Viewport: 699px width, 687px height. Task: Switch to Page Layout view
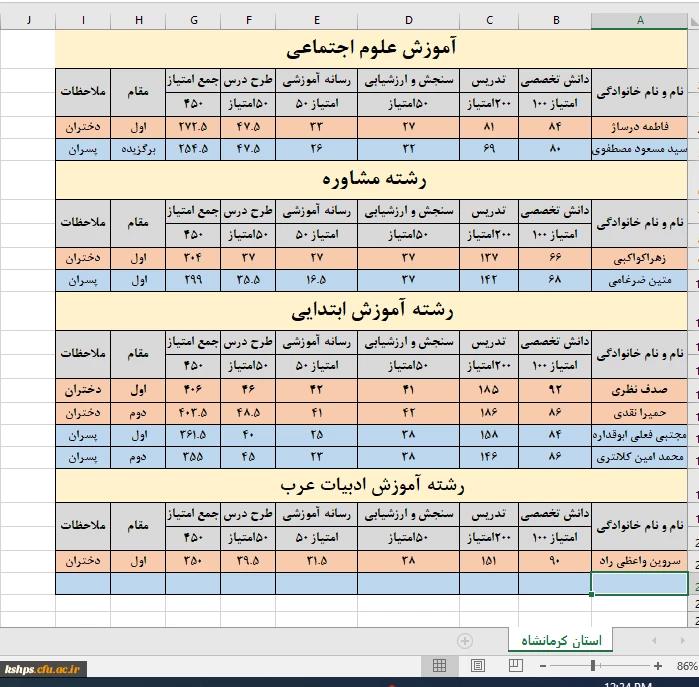coord(478,666)
